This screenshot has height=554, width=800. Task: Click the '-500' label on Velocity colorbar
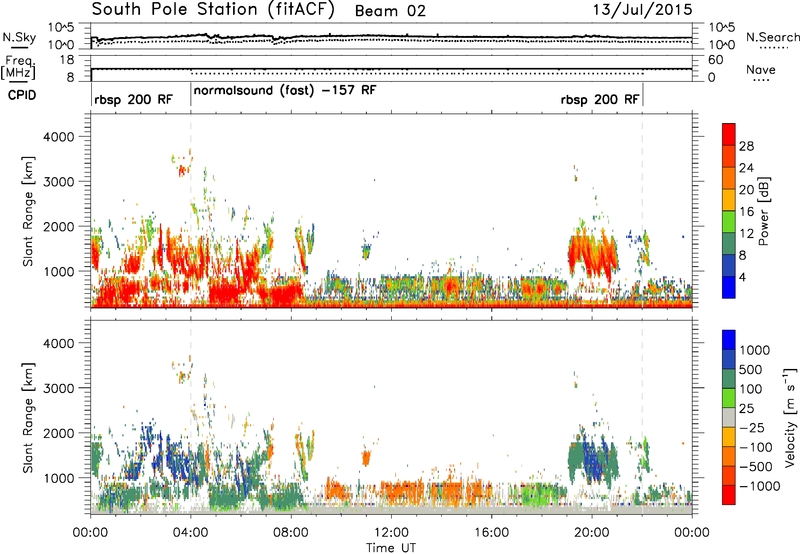[756, 466]
